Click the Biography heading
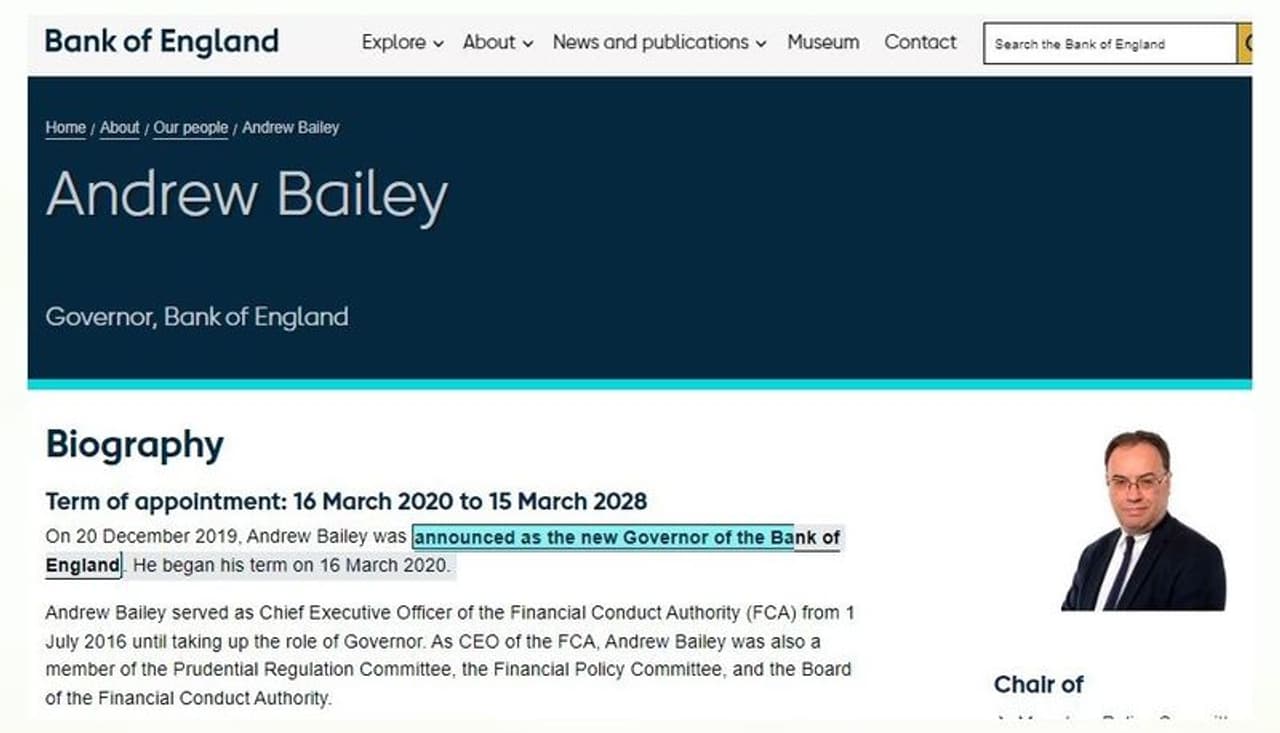 tap(135, 445)
